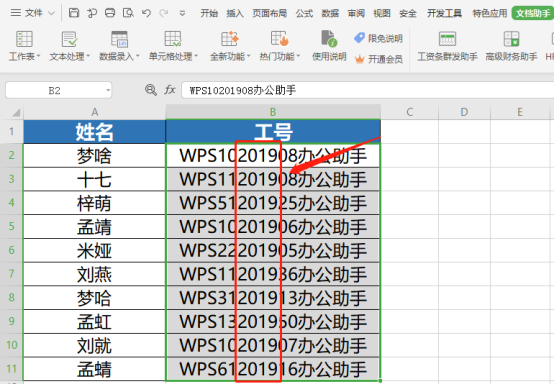This screenshot has height=384, width=554.
Task: Switch to the 特色应用 tab
Action: (x=490, y=13)
